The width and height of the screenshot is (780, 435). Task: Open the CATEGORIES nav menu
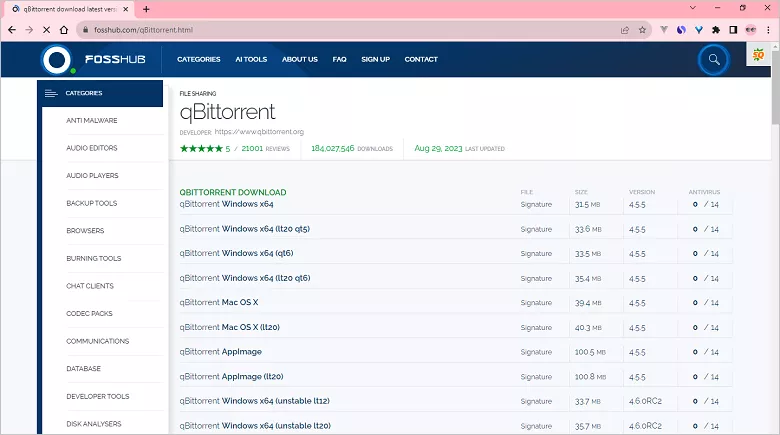(198, 59)
